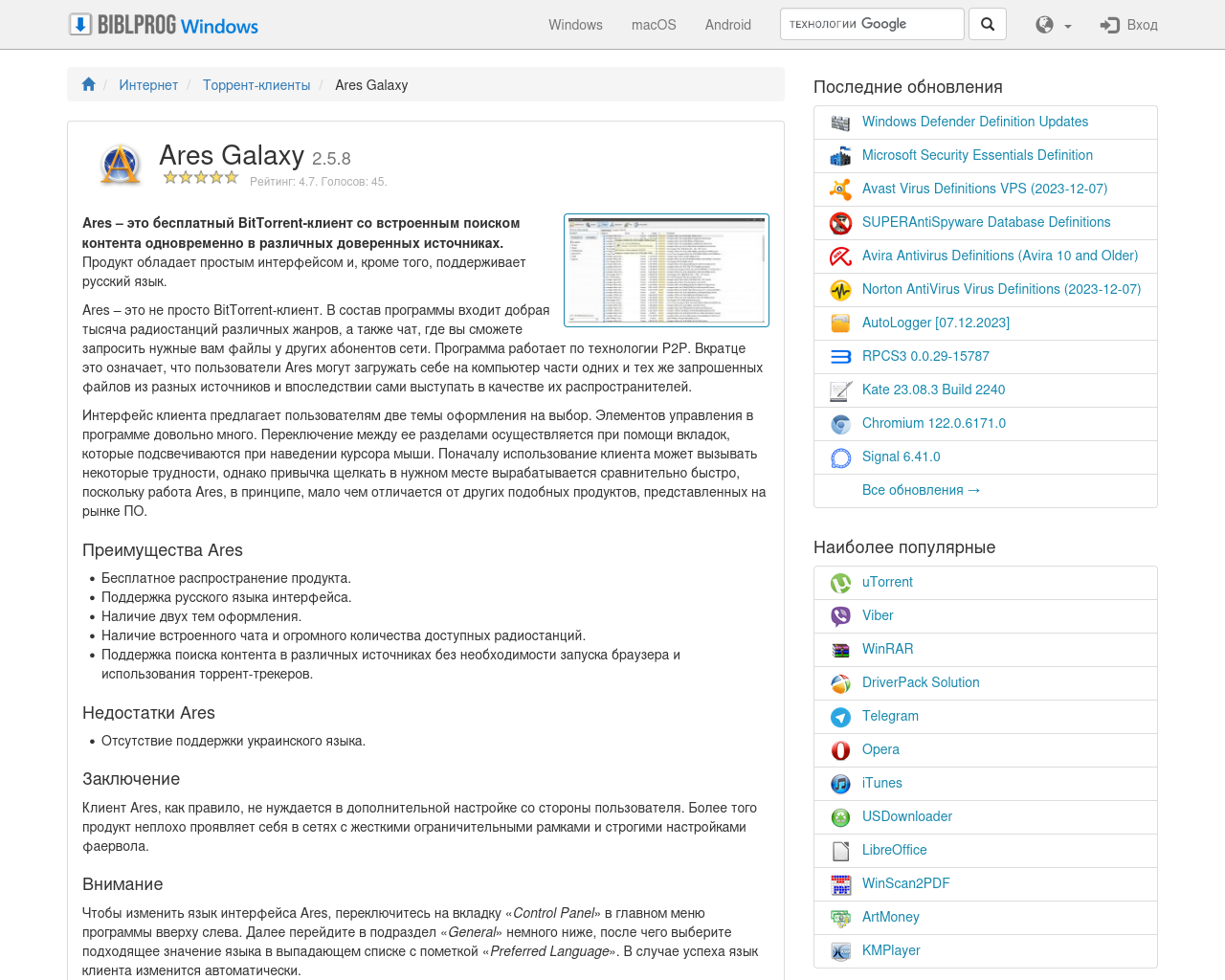The height and width of the screenshot is (980, 1225).
Task: Open the globe language selector
Action: 1054,25
